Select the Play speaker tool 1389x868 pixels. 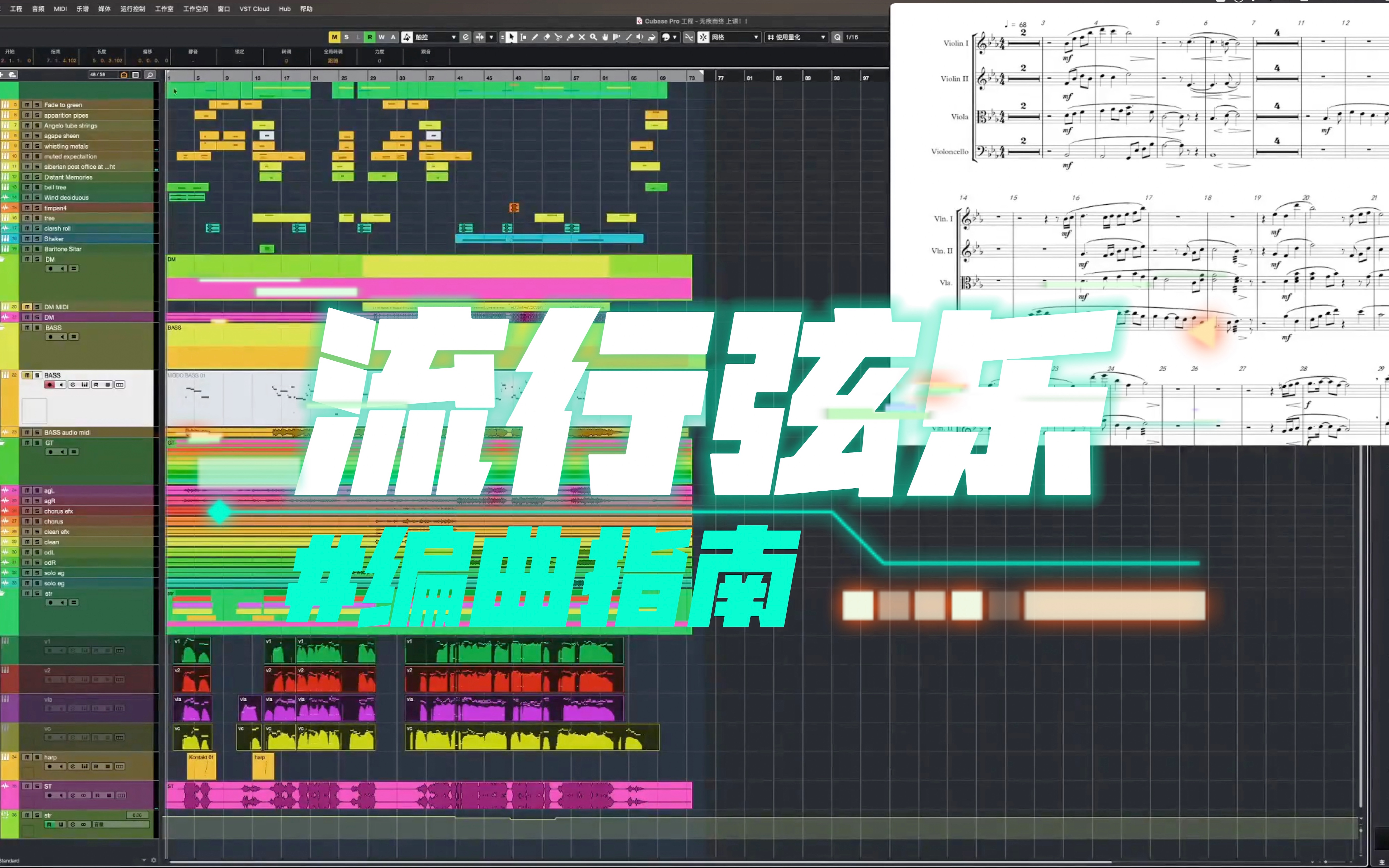pos(640,37)
